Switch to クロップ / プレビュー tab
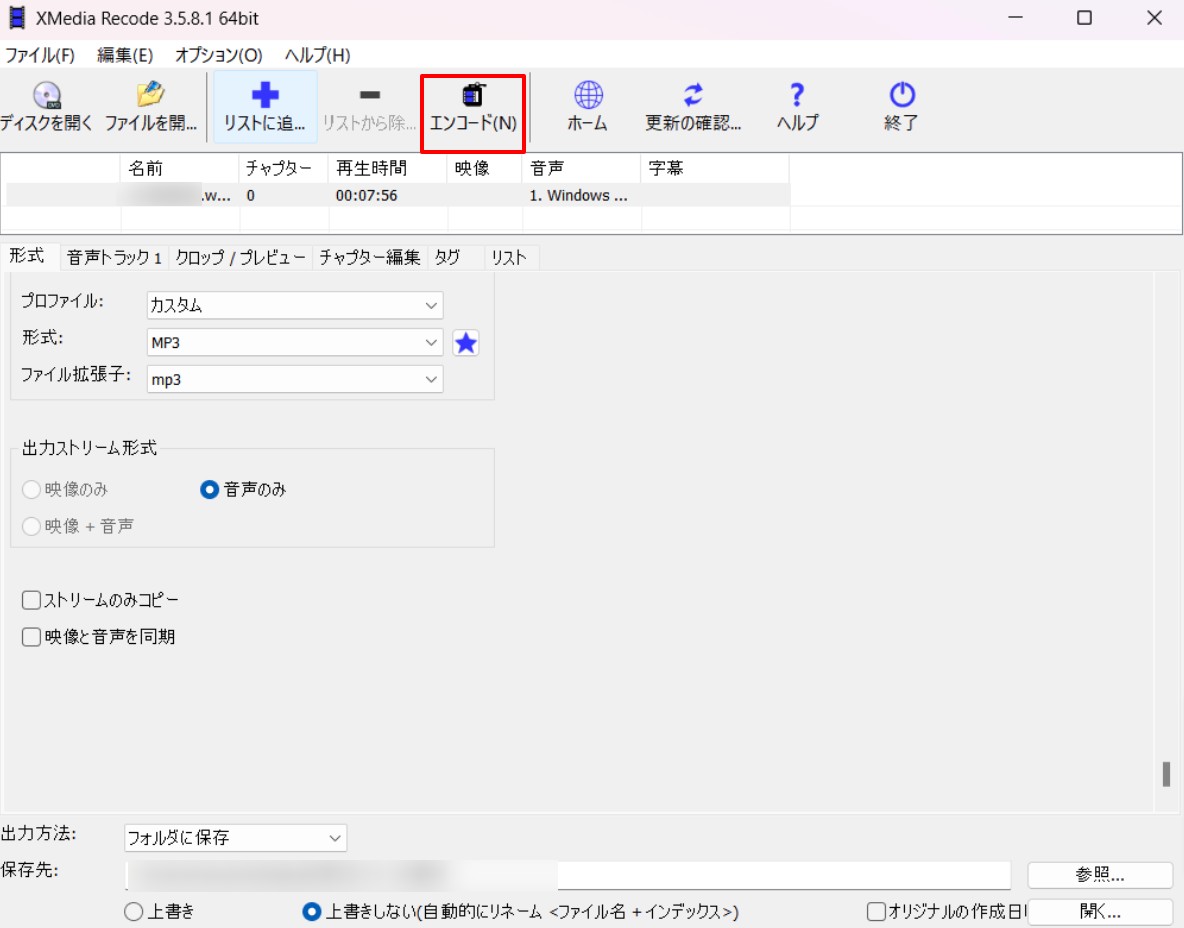Image resolution: width=1184 pixels, height=928 pixels. [240, 257]
